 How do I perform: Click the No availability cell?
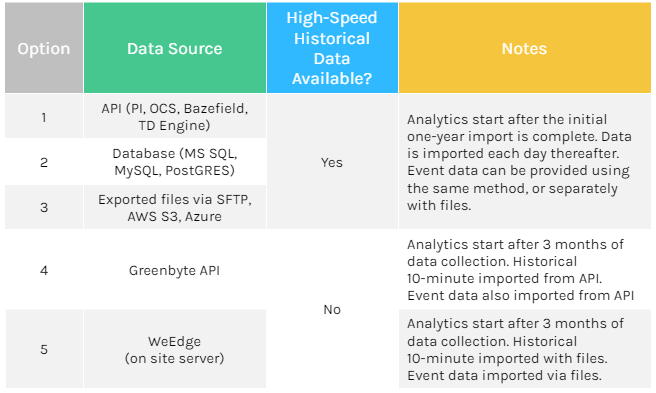(x=332, y=309)
